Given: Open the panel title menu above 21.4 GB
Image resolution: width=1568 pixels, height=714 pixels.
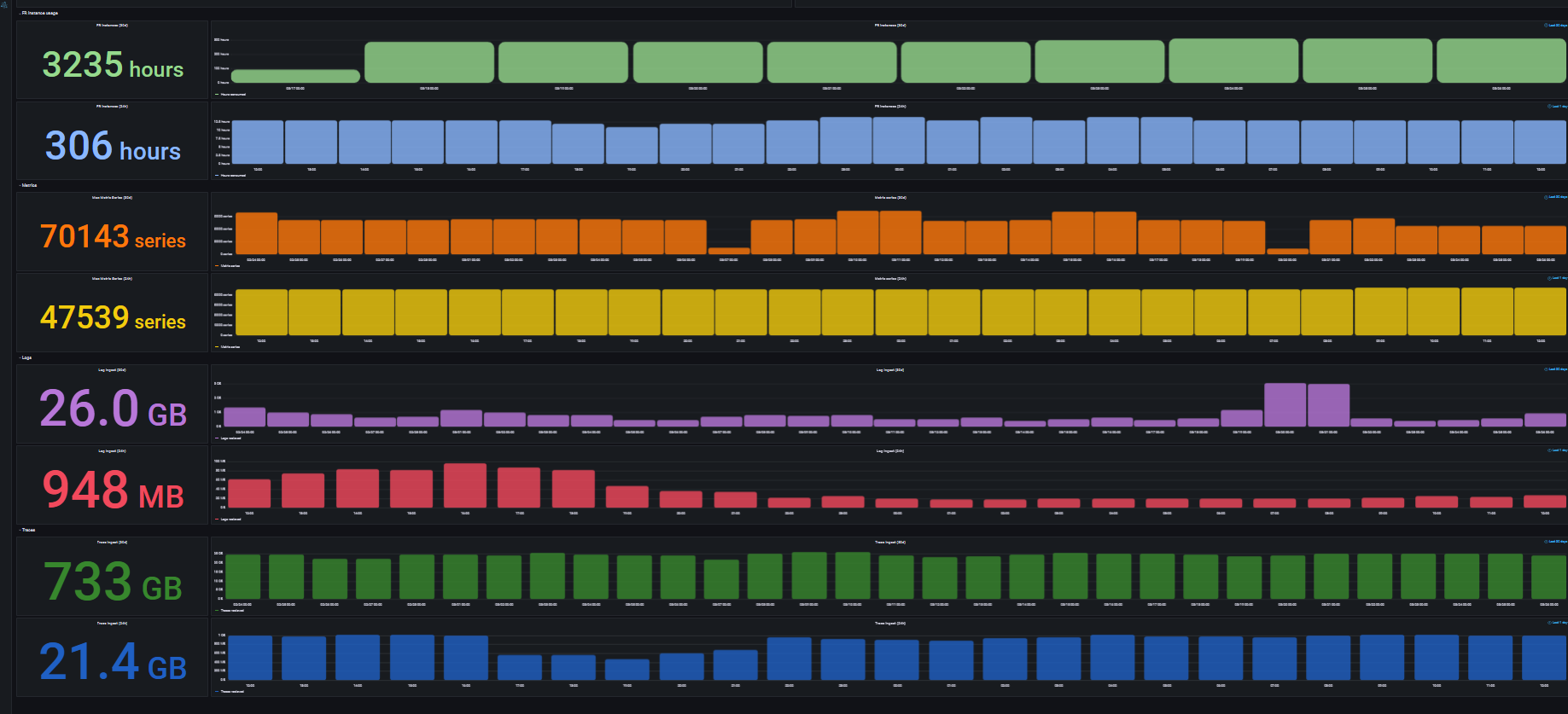Looking at the screenshot, I should point(112,624).
